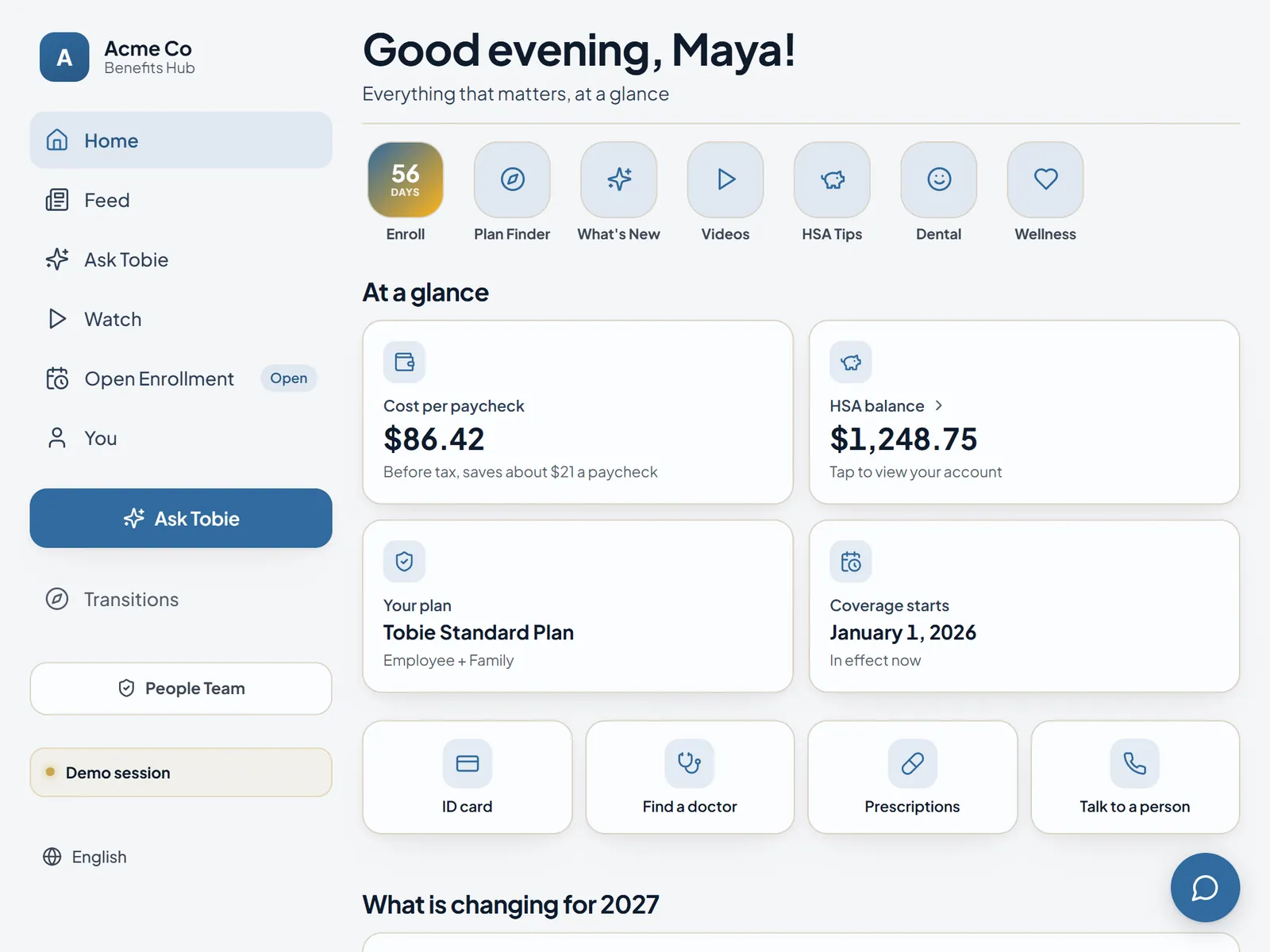The height and width of the screenshot is (952, 1270).
Task: Open the What's New sparkle icon
Action: (618, 179)
